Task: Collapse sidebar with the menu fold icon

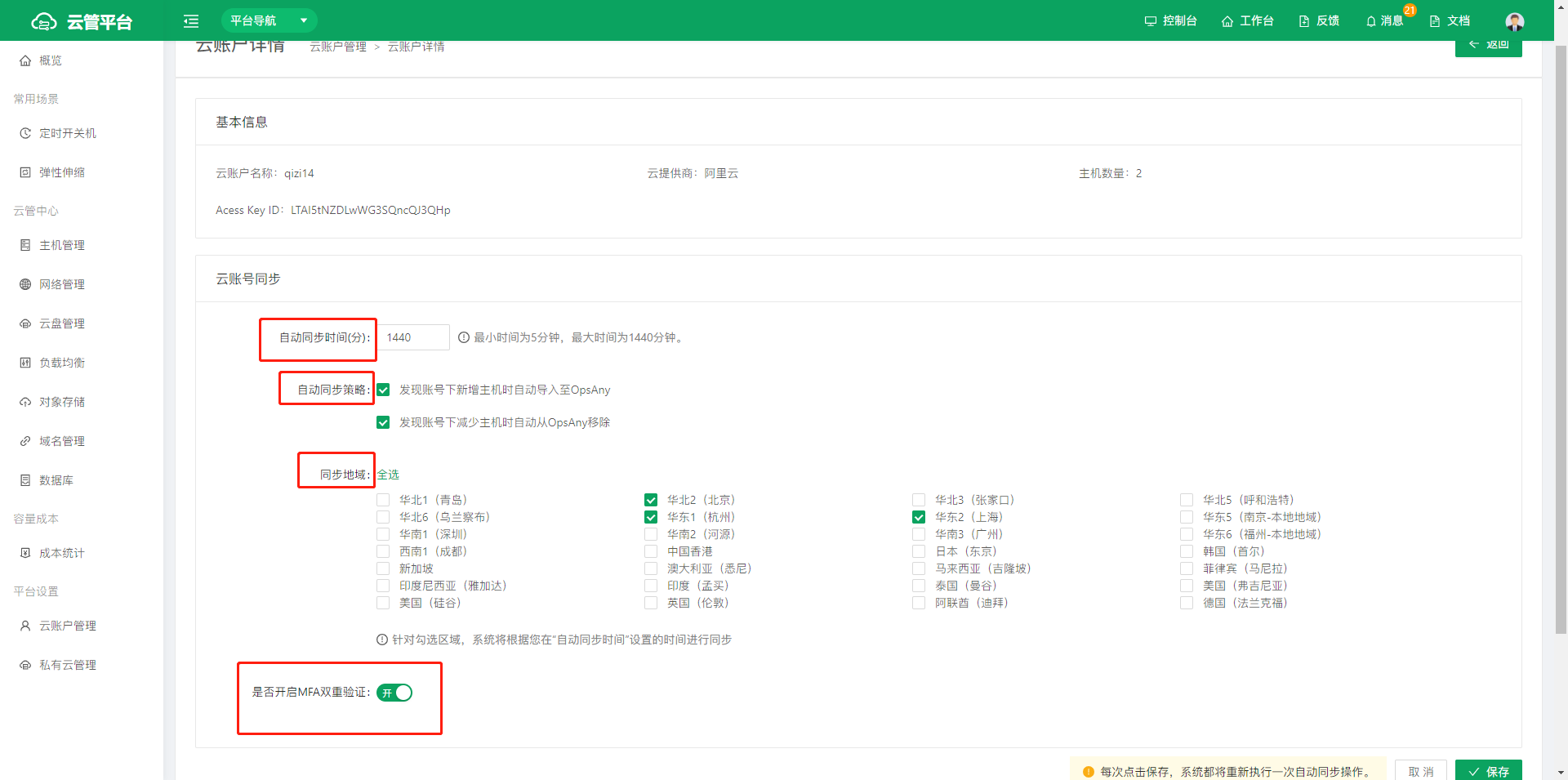Action: [191, 21]
